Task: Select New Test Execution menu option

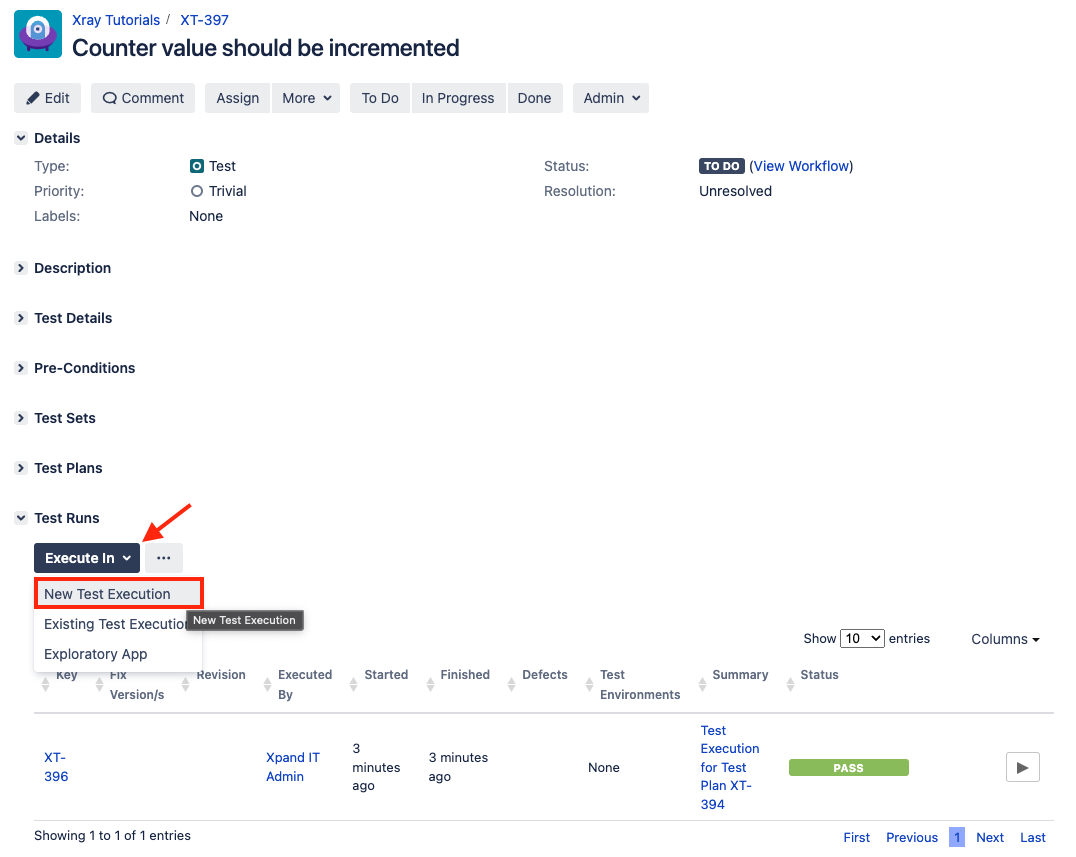Action: [x=119, y=594]
